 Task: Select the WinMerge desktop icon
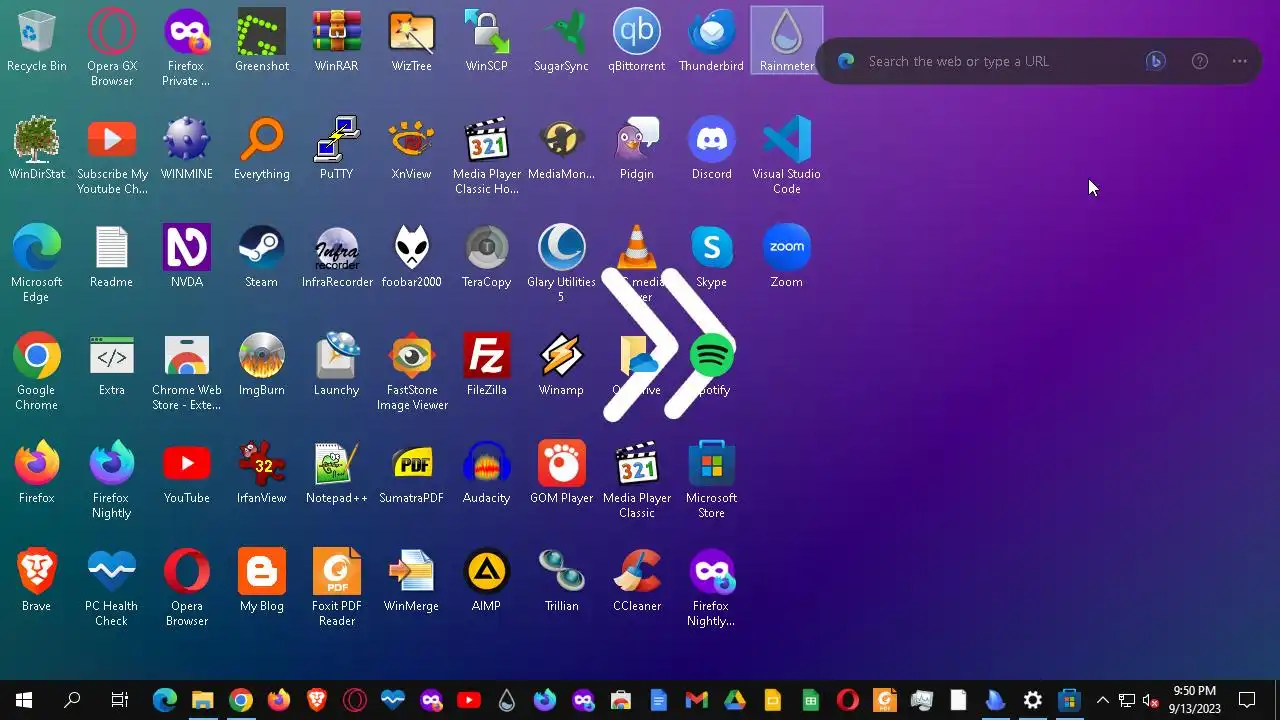tap(411, 581)
